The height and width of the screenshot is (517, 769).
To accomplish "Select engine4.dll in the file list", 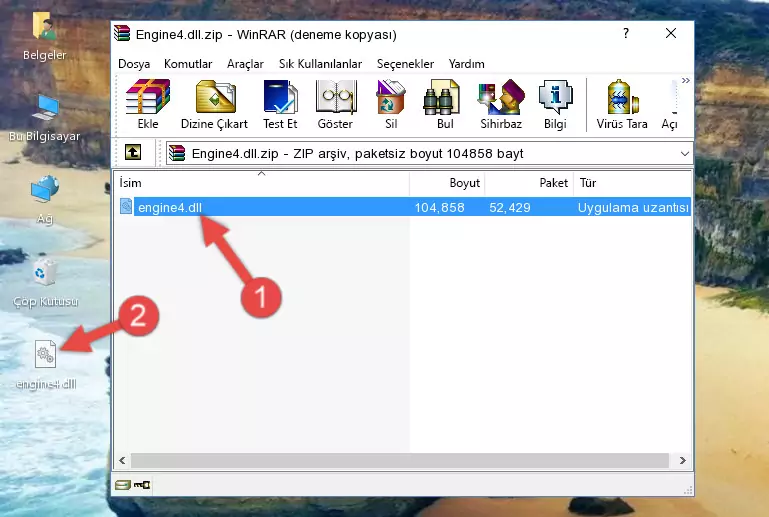I will click(x=405, y=207).
